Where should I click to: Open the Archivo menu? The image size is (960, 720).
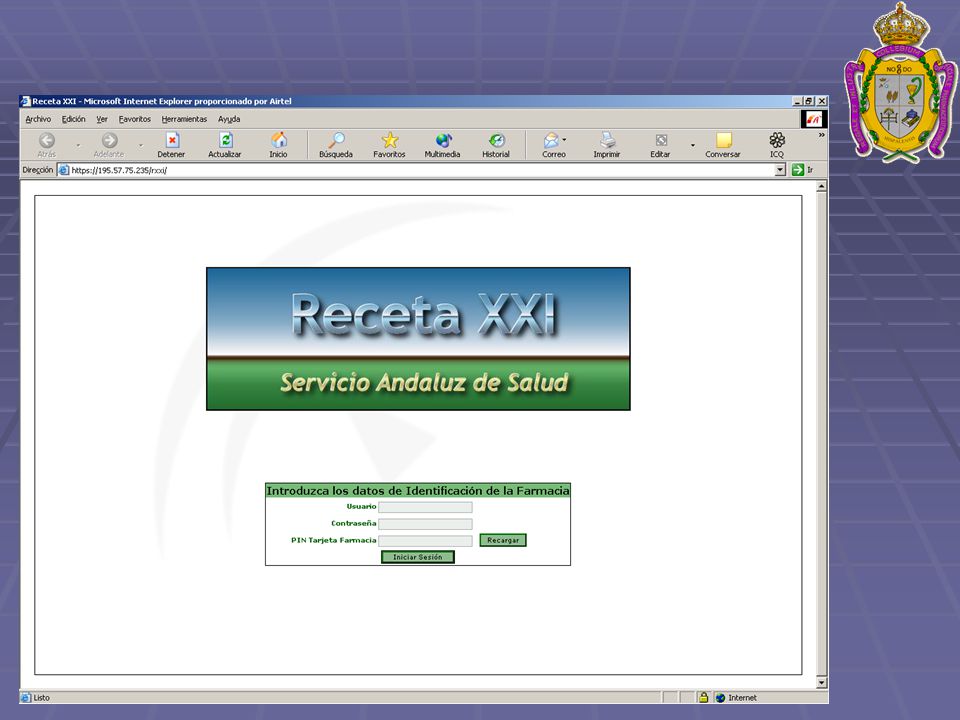pyautogui.click(x=38, y=119)
